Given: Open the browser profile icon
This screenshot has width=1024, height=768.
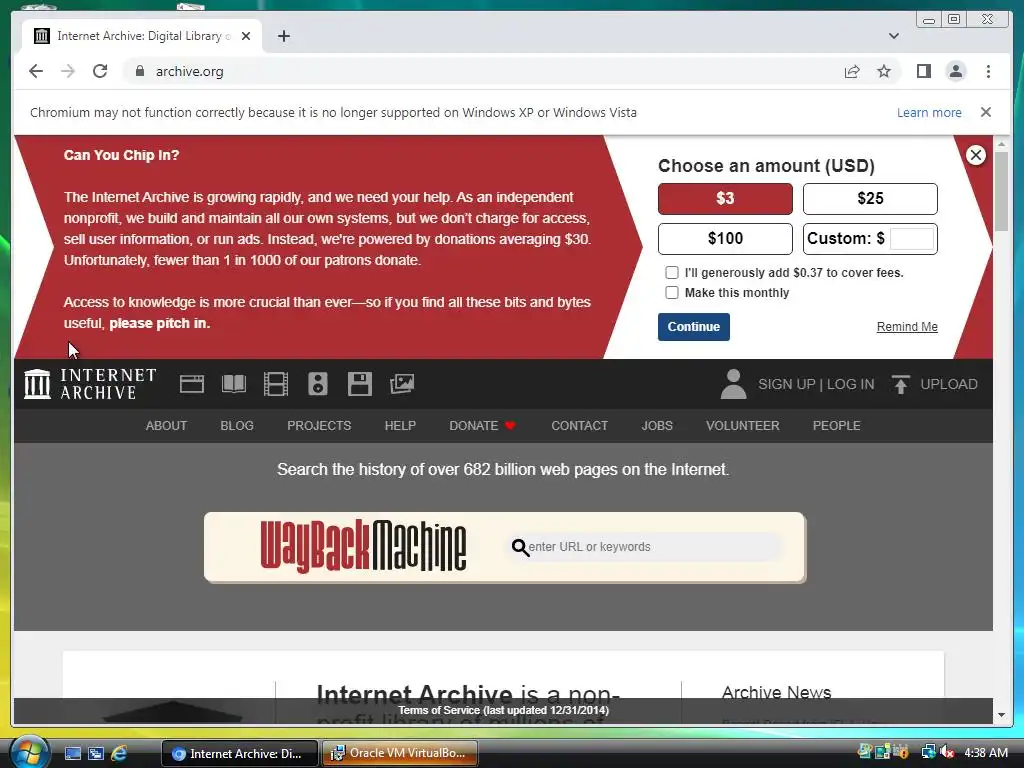Looking at the screenshot, I should coord(955,71).
